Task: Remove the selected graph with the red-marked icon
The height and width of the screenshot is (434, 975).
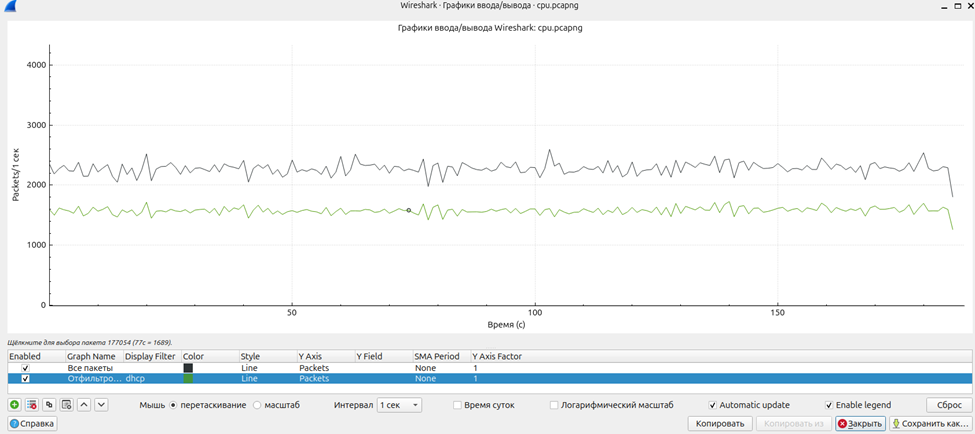Action: 32,405
